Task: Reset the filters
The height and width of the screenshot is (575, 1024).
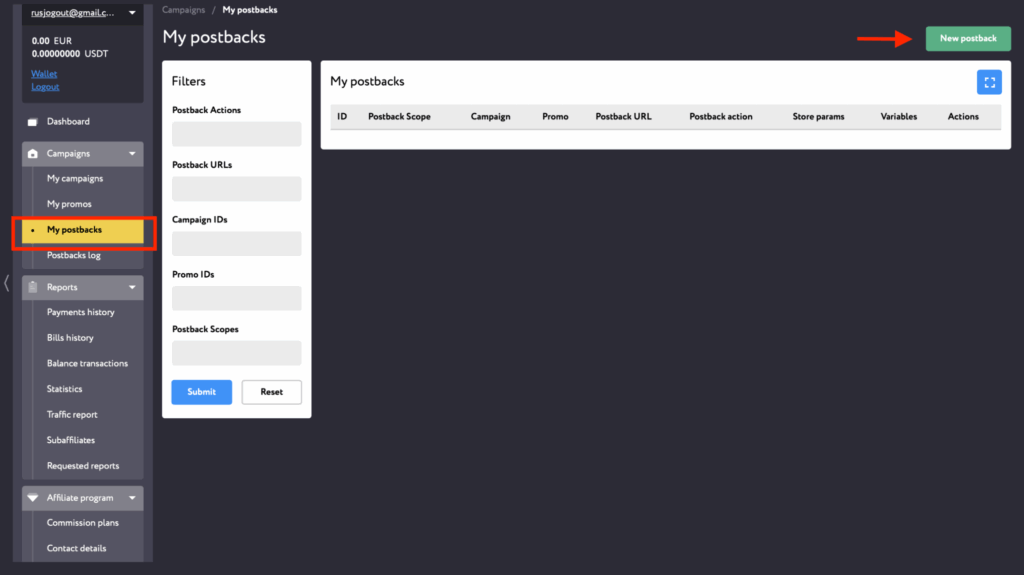Action: coord(271,392)
